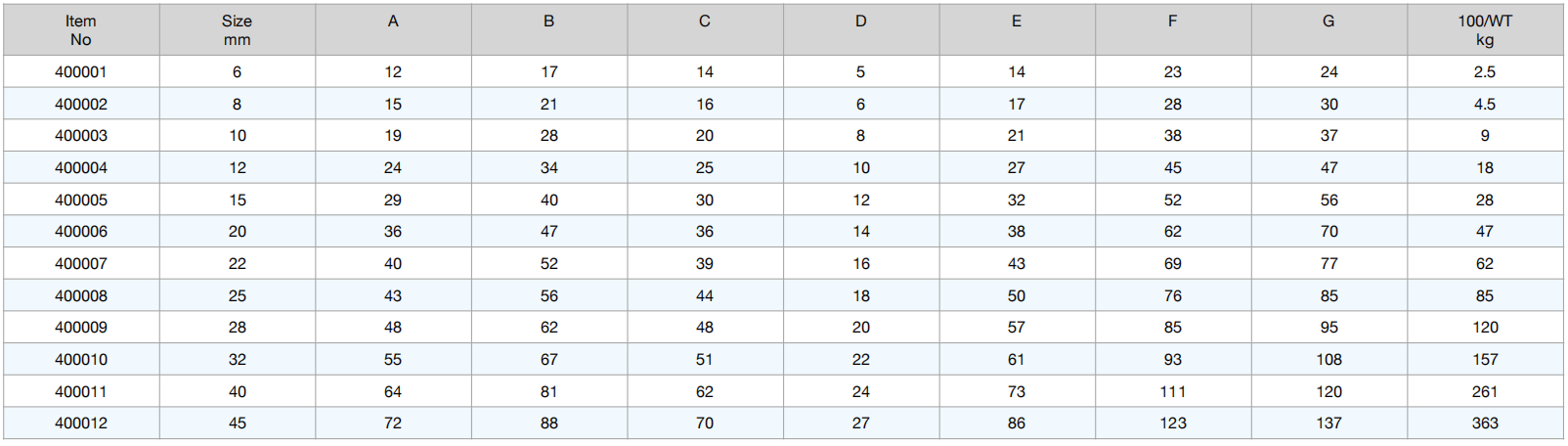Select the G value 108
The width and height of the screenshot is (1568, 446).
pyautogui.click(x=1328, y=360)
